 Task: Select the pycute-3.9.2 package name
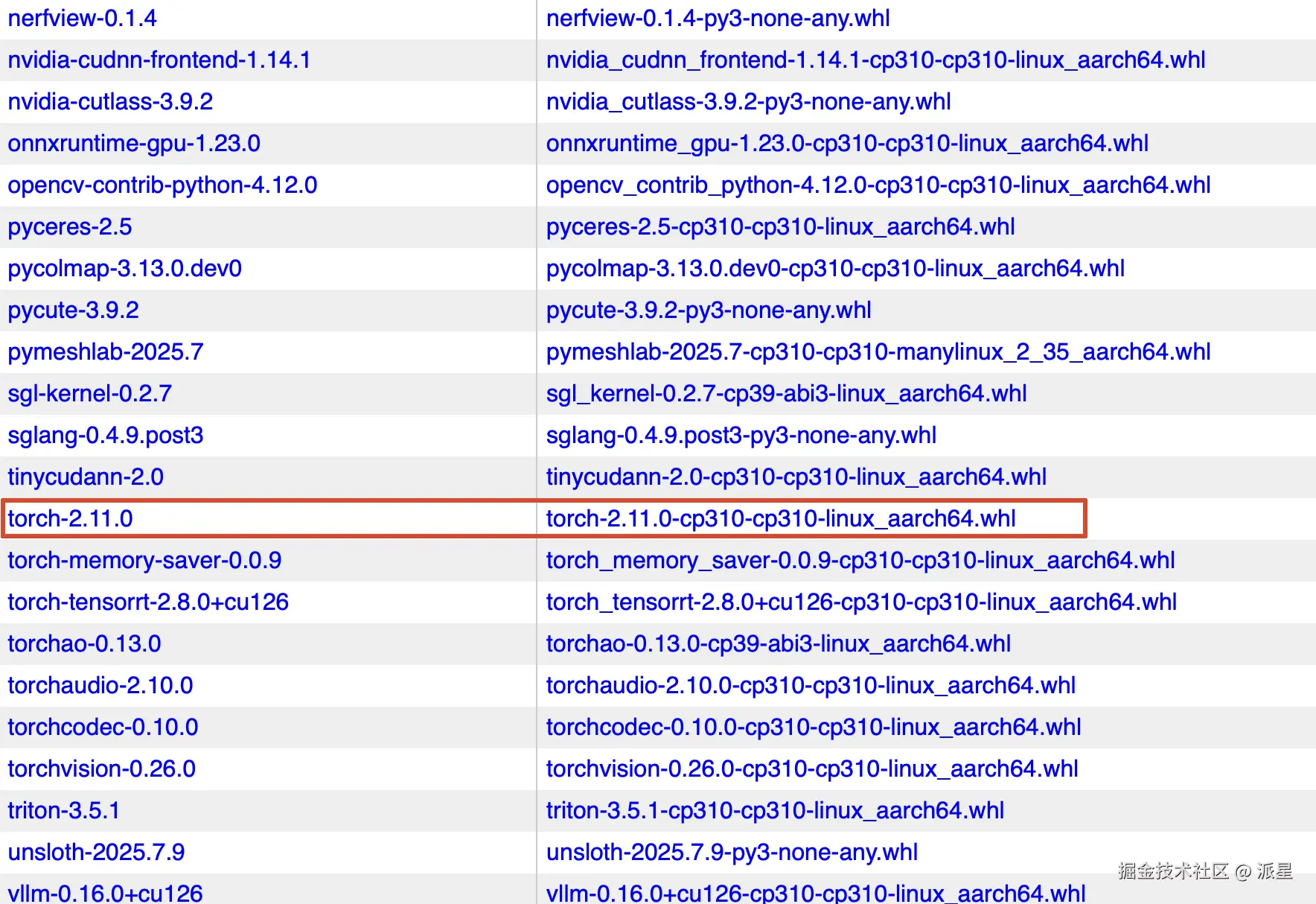(x=73, y=310)
